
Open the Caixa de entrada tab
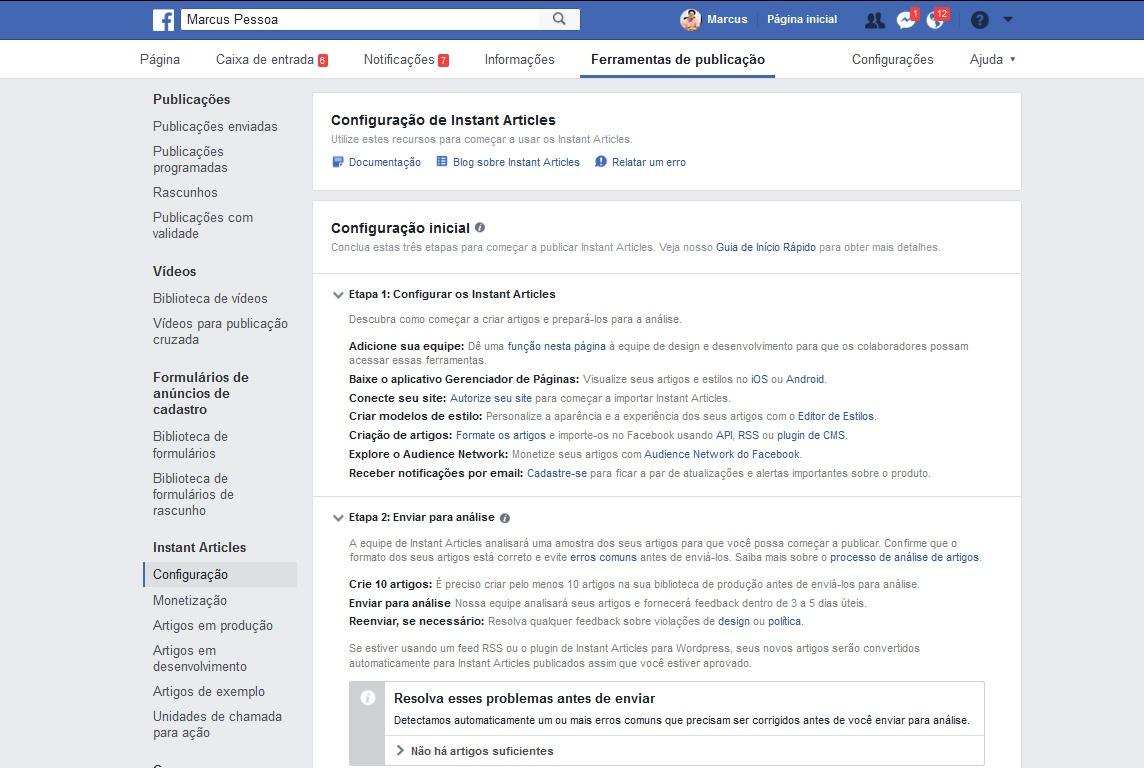tap(271, 60)
